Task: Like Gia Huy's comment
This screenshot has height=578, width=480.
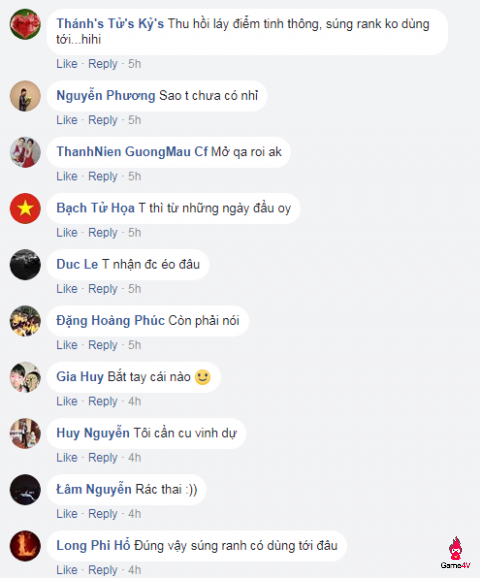Action: point(67,401)
